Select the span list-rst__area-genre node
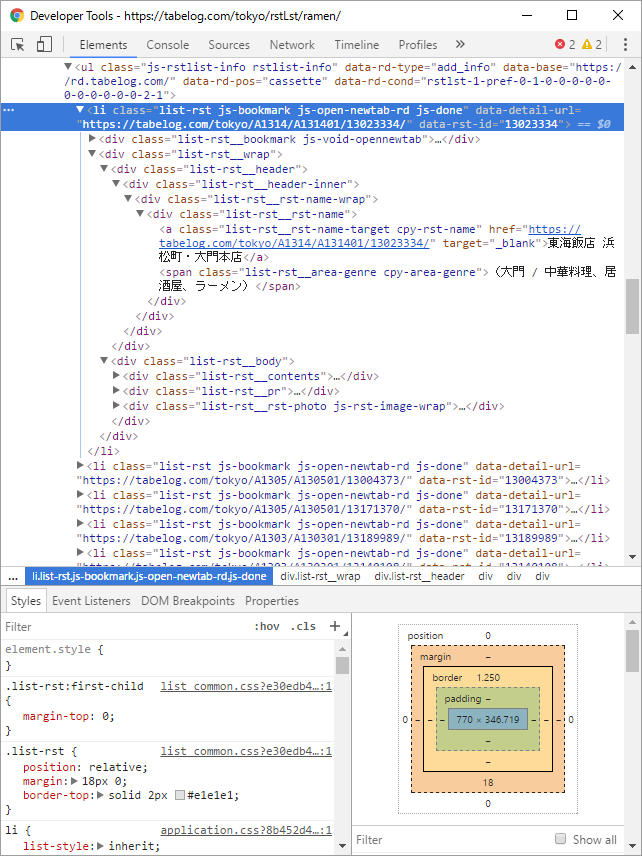 point(388,279)
